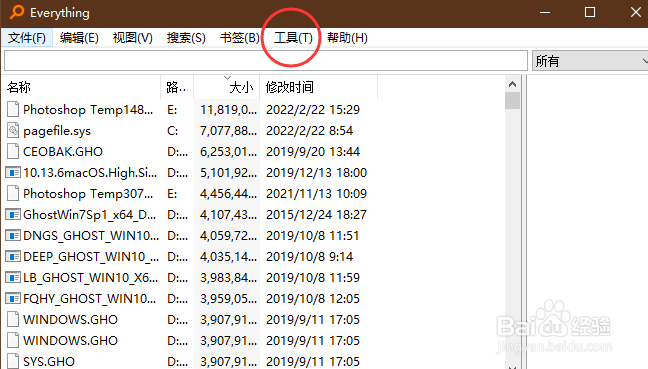
Task: Sort by the 修改时间 column header
Action: (318, 87)
